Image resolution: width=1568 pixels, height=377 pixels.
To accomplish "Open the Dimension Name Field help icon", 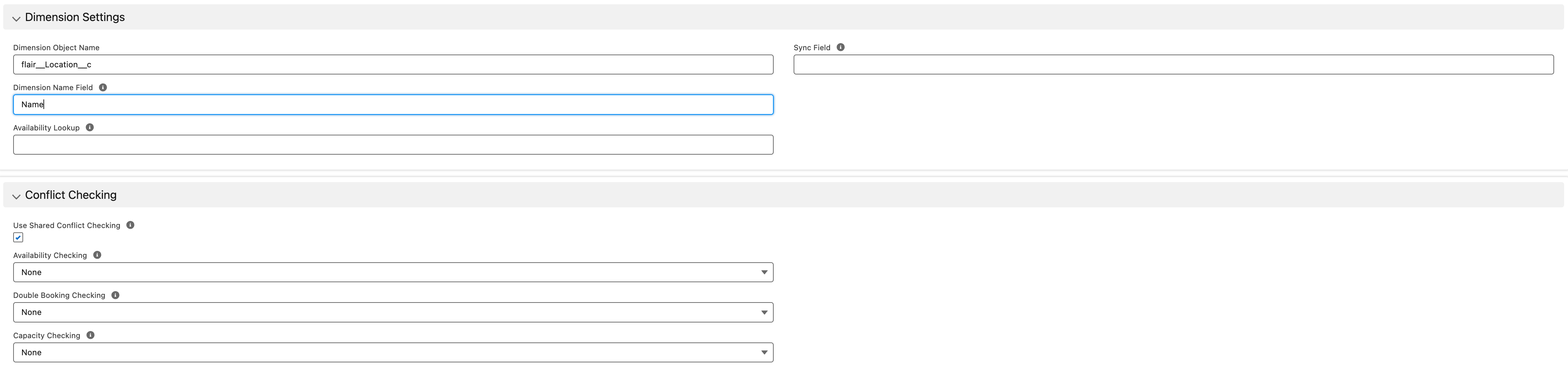I will (x=103, y=88).
